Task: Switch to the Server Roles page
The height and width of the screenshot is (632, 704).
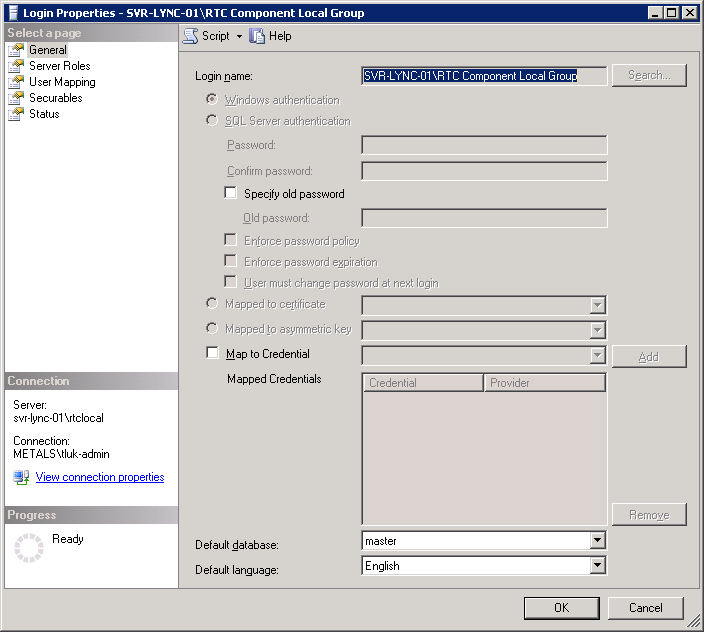Action: pyautogui.click(x=60, y=66)
